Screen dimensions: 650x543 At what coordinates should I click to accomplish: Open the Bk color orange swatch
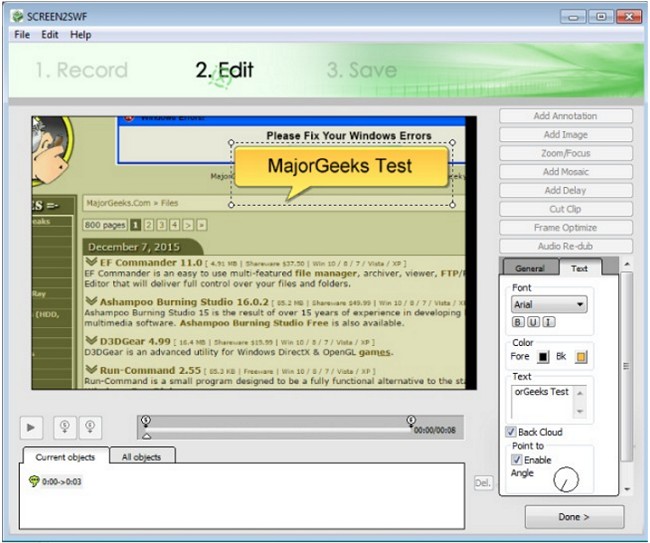(x=581, y=356)
